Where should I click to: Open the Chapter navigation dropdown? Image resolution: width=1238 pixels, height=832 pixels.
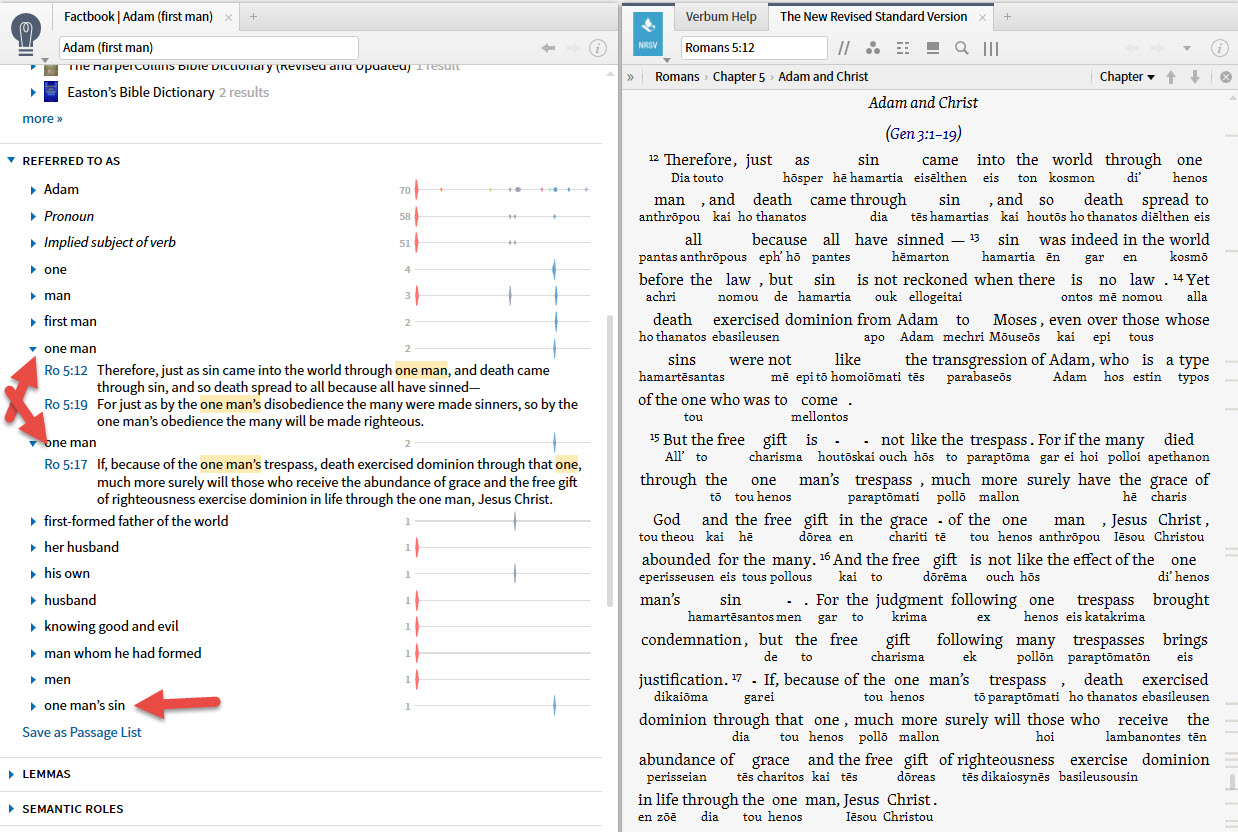[1127, 77]
